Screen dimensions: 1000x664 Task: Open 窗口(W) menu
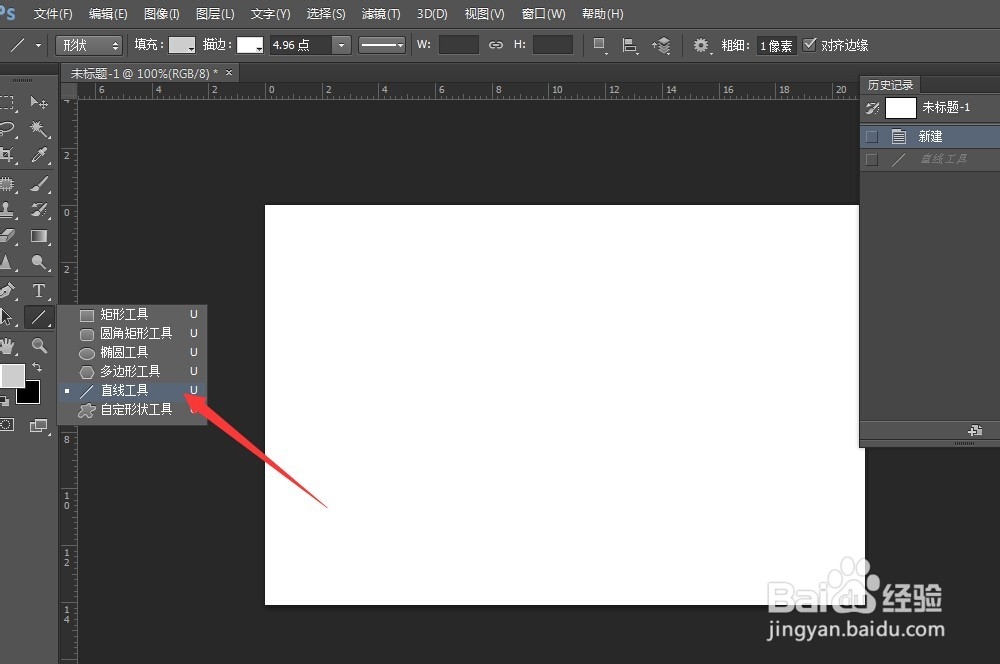[x=543, y=13]
